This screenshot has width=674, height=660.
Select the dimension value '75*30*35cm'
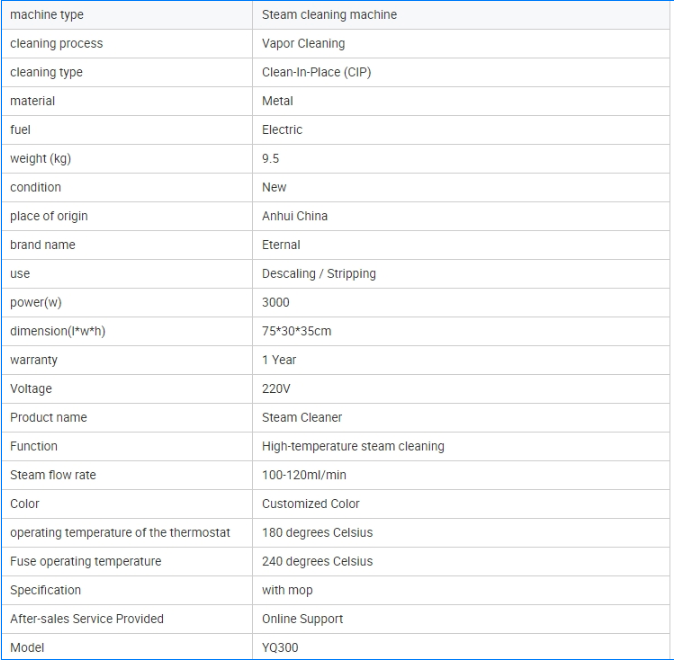(296, 331)
